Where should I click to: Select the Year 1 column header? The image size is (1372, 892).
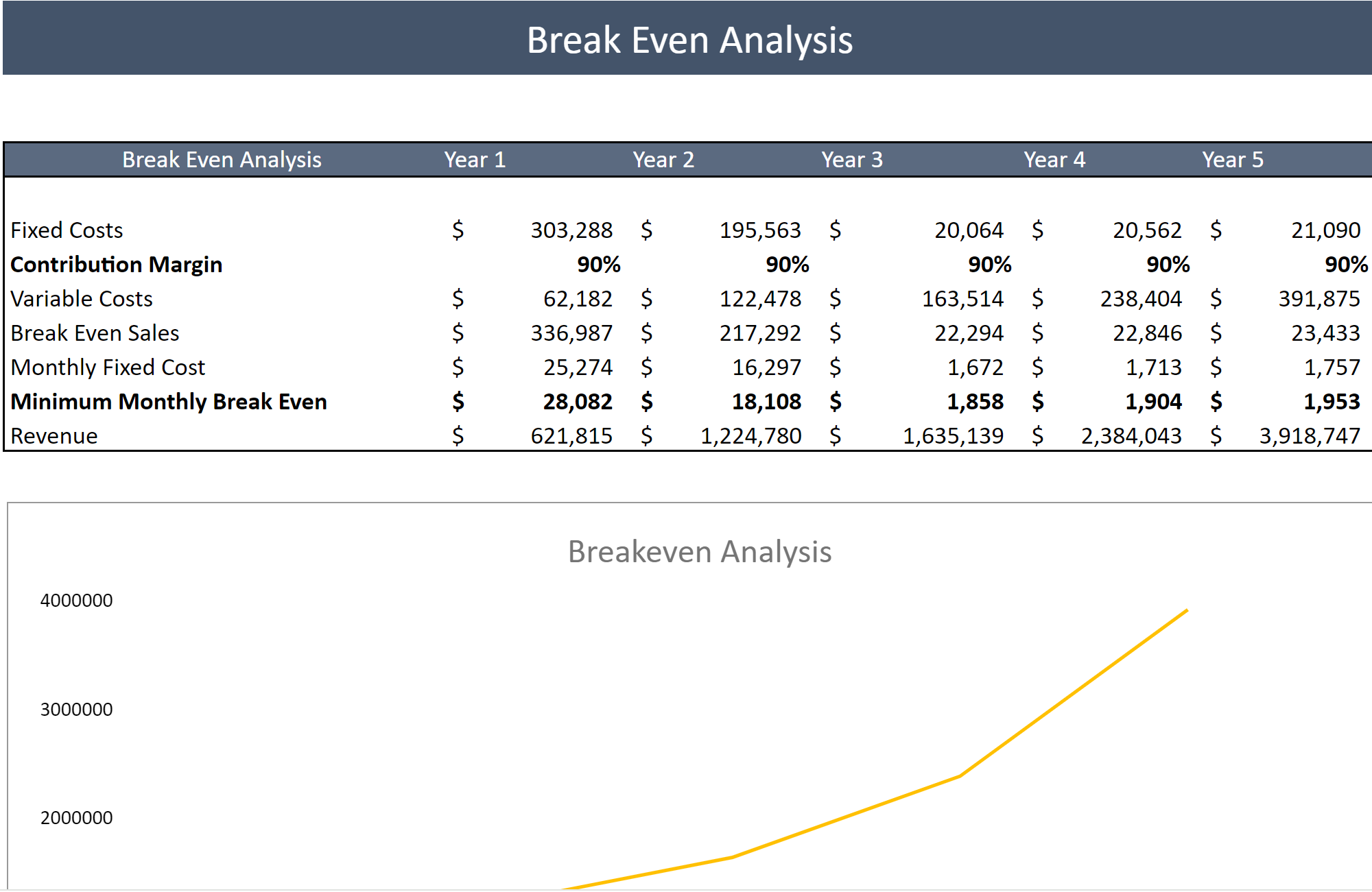(475, 160)
